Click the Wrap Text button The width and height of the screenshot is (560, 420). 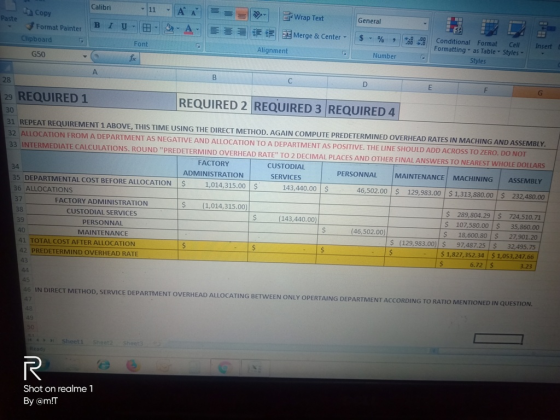click(304, 17)
